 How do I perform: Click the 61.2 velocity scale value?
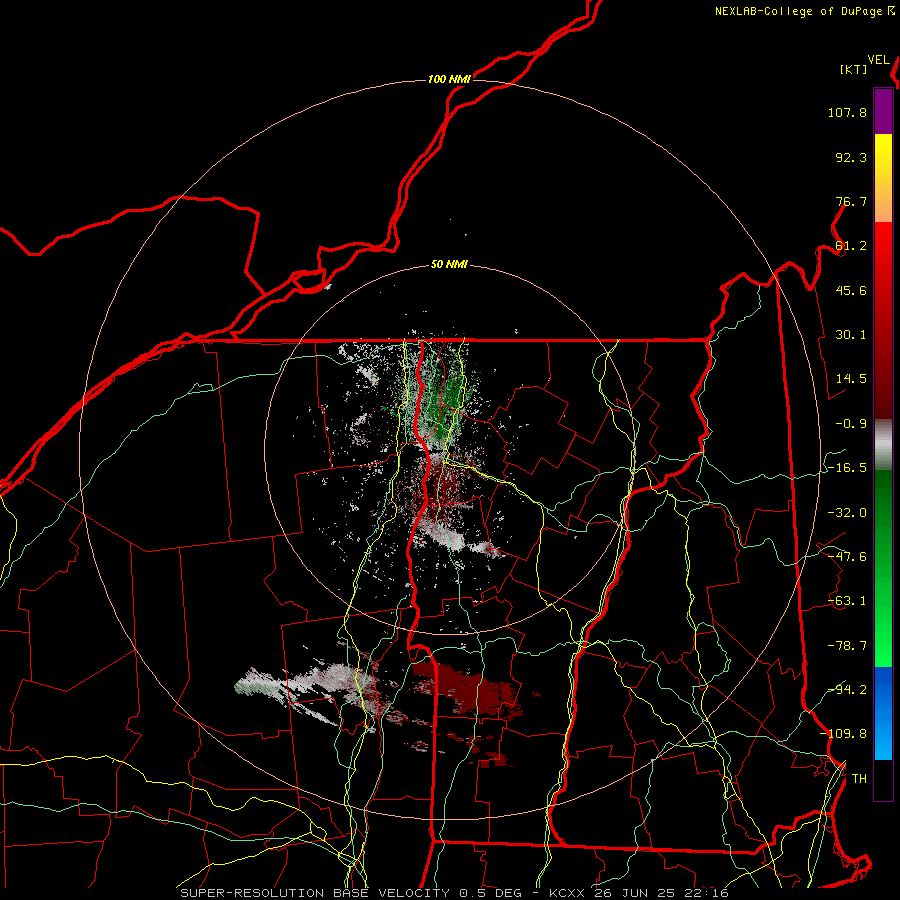[851, 246]
